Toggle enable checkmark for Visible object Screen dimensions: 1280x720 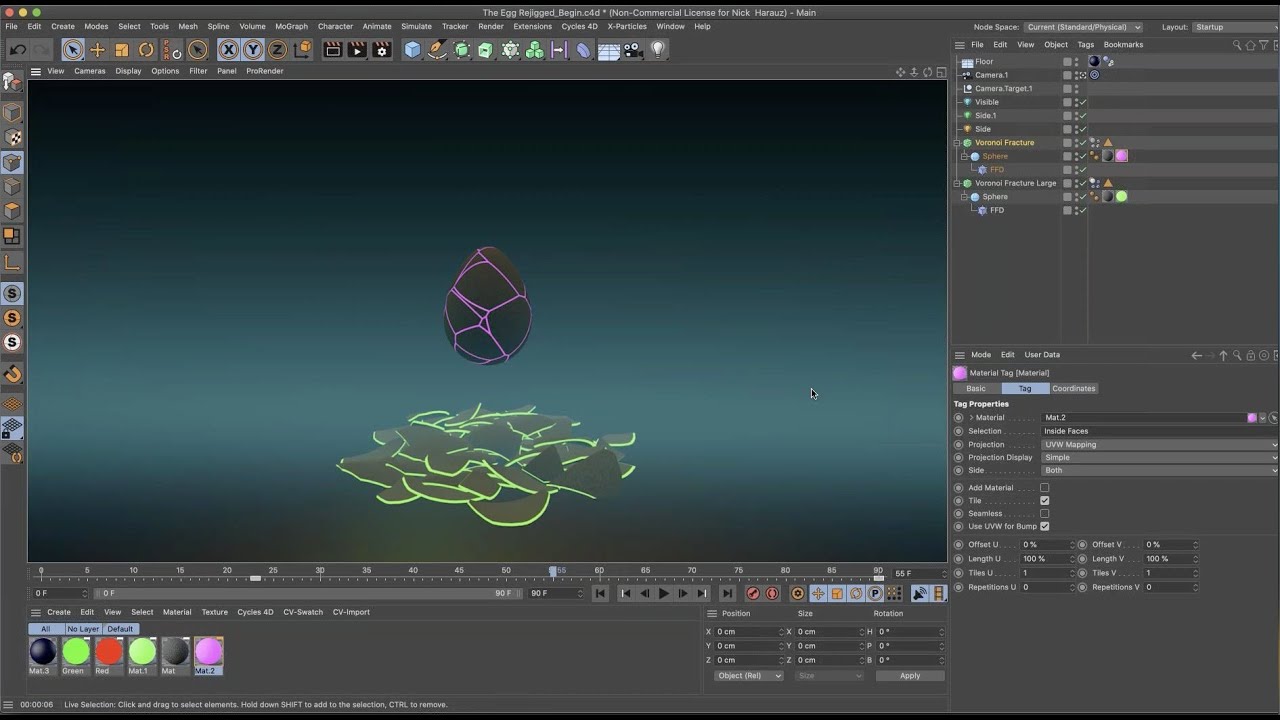coord(1083,102)
